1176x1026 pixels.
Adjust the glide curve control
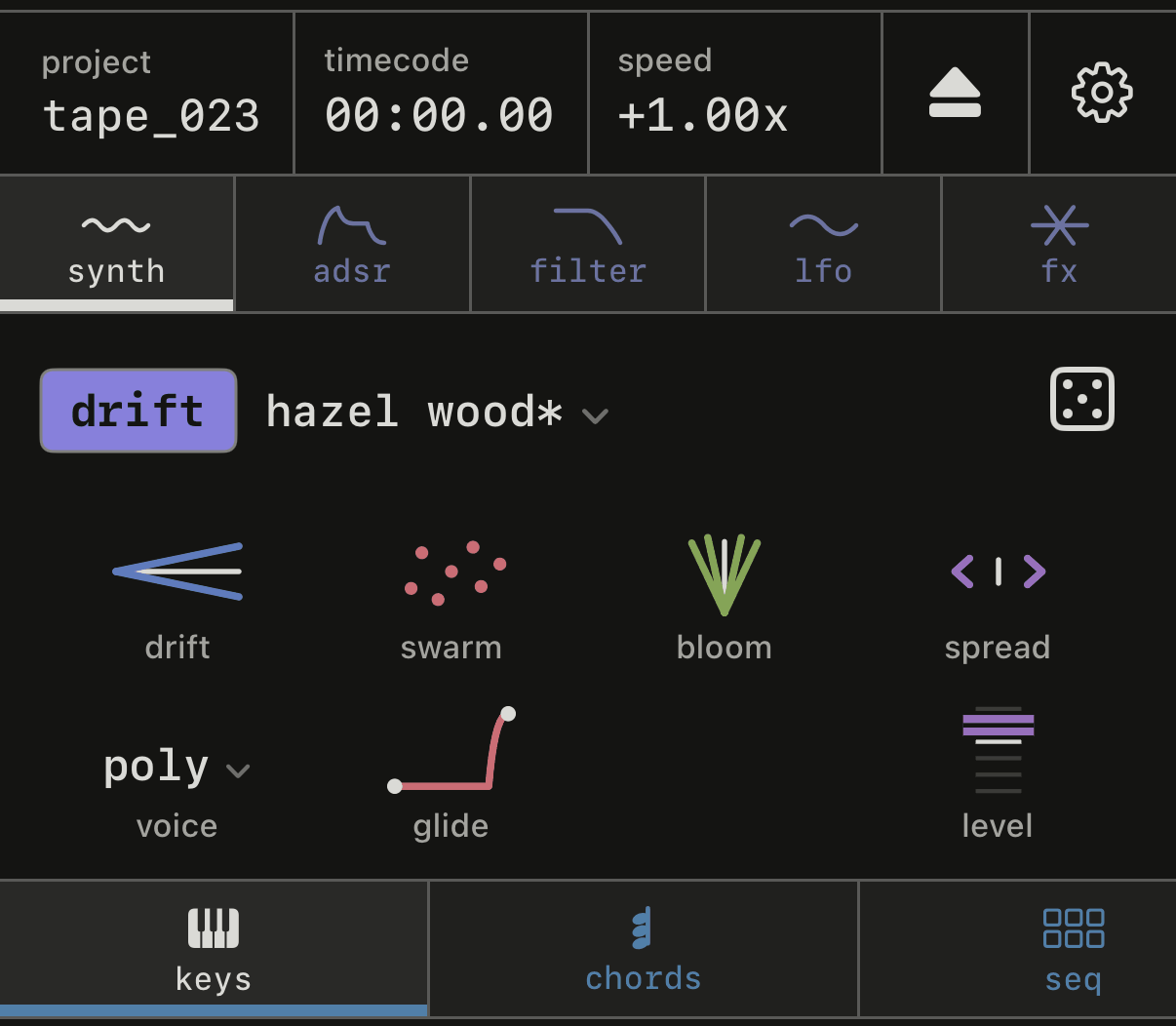tap(451, 749)
